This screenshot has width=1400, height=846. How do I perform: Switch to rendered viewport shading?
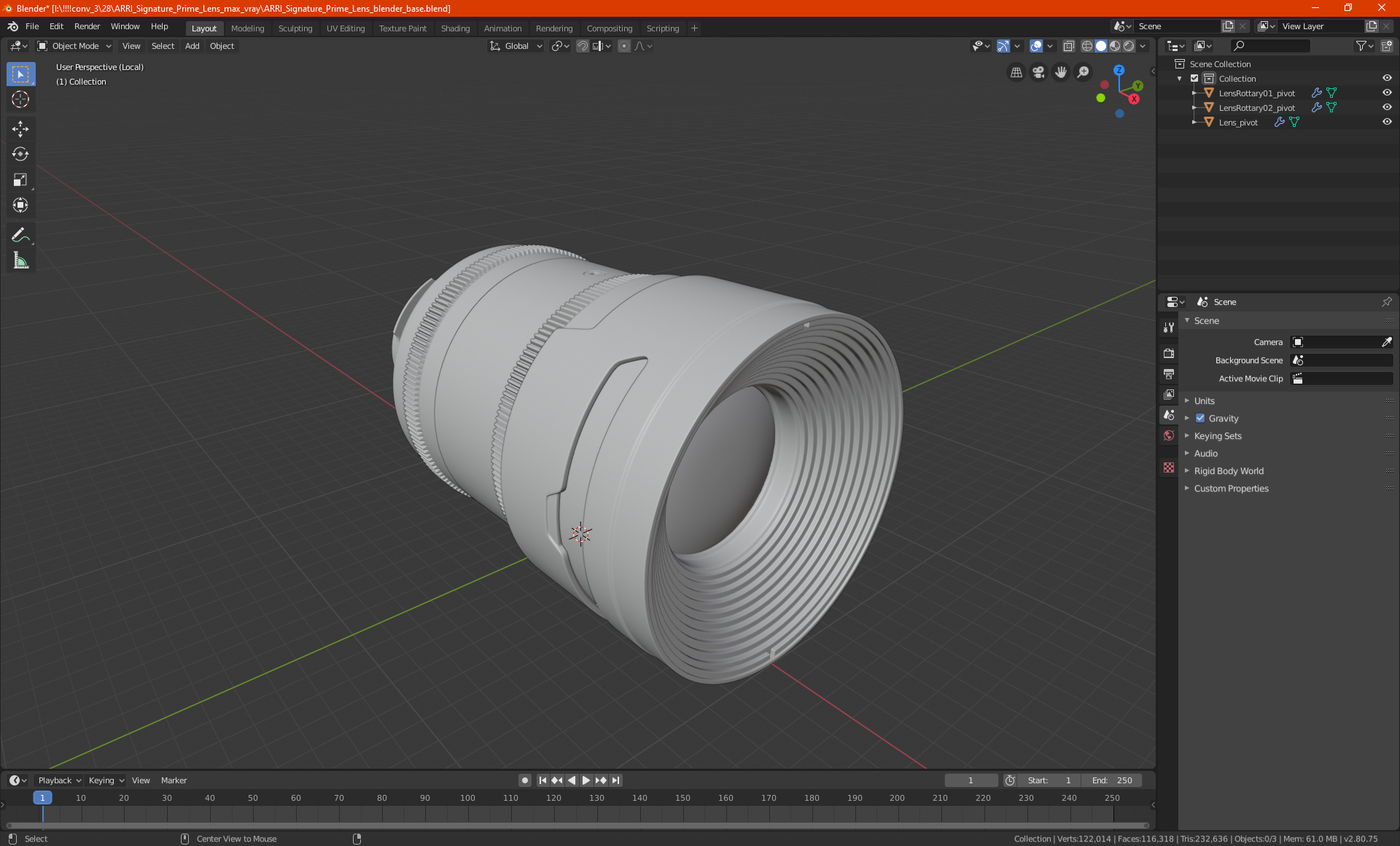click(1129, 46)
